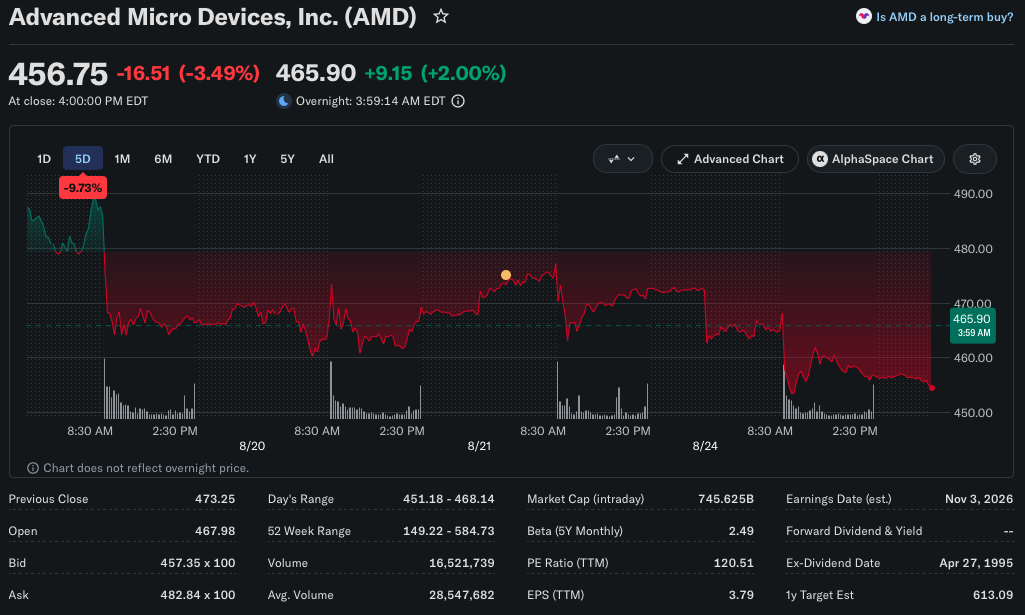Screen dimensions: 1025x615
Task: Open chart settings gear icon
Action: click(975, 159)
